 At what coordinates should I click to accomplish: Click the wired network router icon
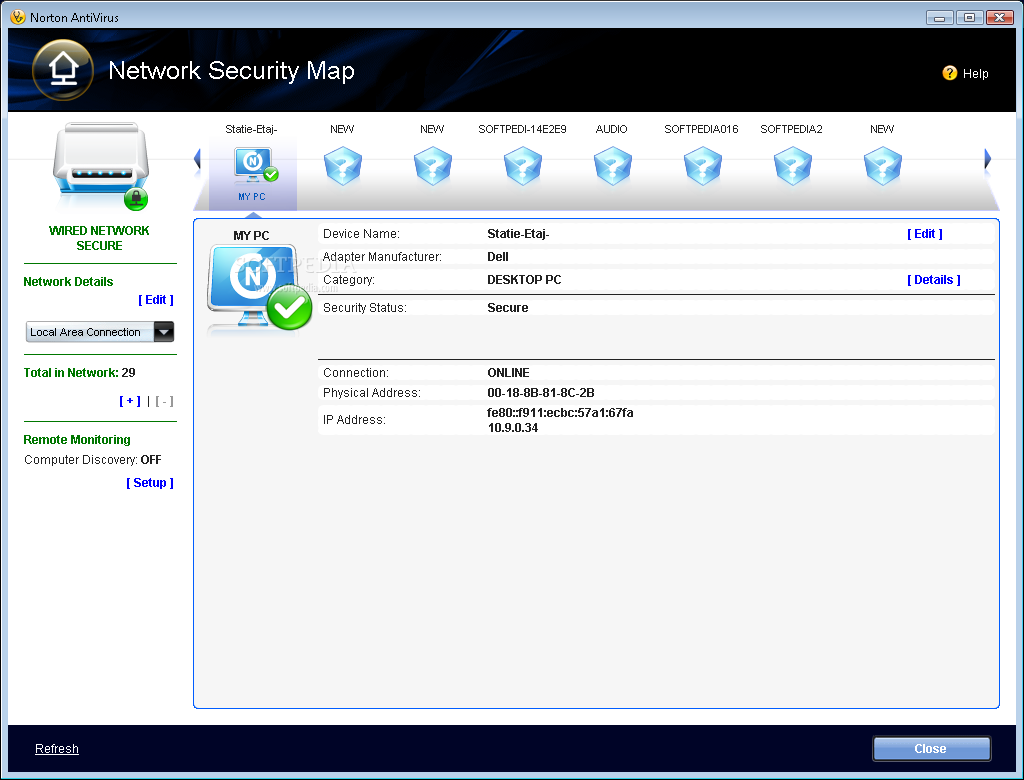click(x=101, y=166)
